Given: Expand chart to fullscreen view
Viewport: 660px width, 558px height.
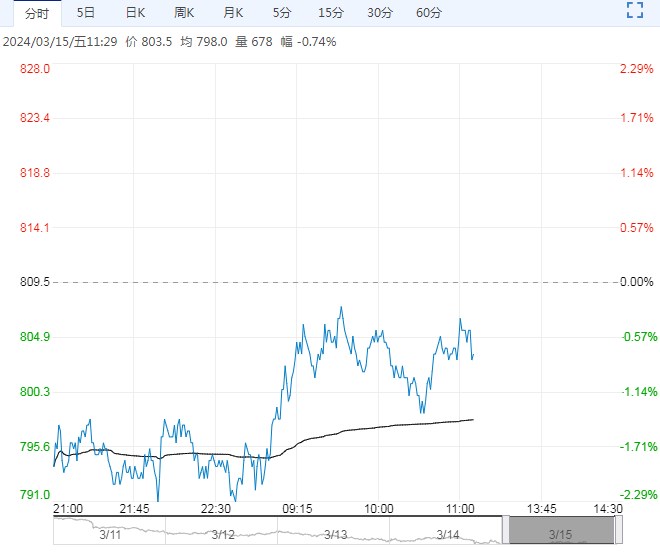Looking at the screenshot, I should 633,12.
